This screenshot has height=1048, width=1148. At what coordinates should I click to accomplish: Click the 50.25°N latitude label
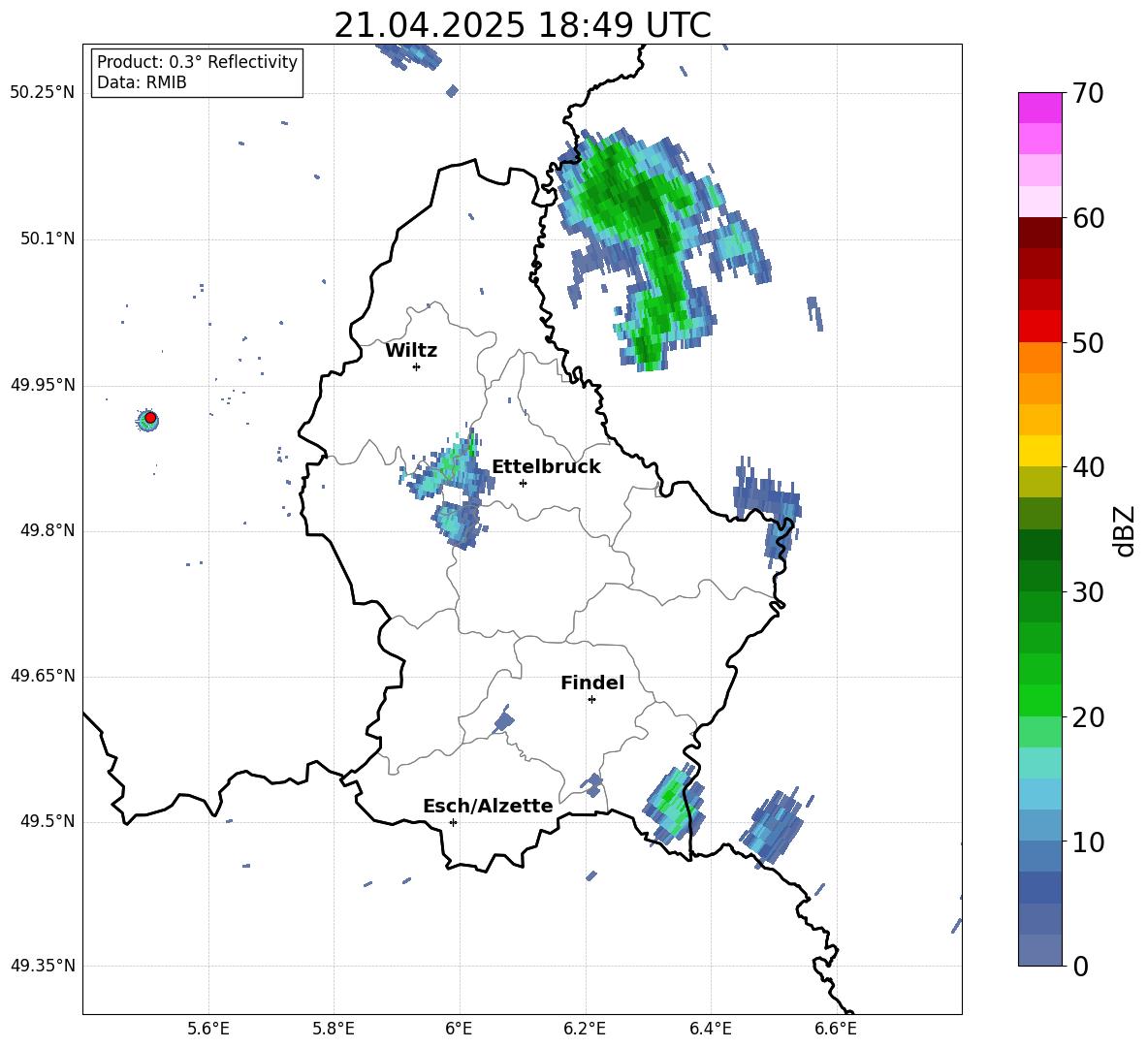click(x=42, y=93)
